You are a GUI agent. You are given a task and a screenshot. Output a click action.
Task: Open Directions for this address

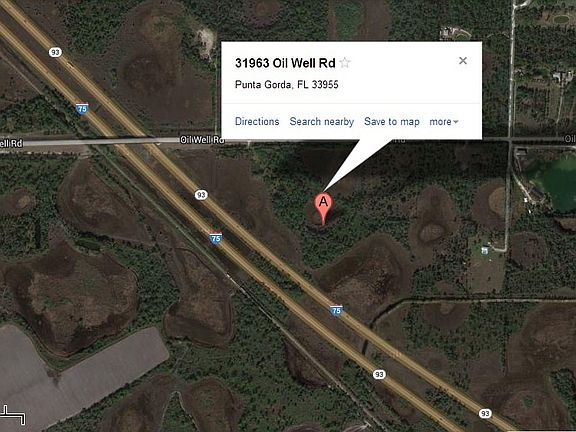point(257,122)
